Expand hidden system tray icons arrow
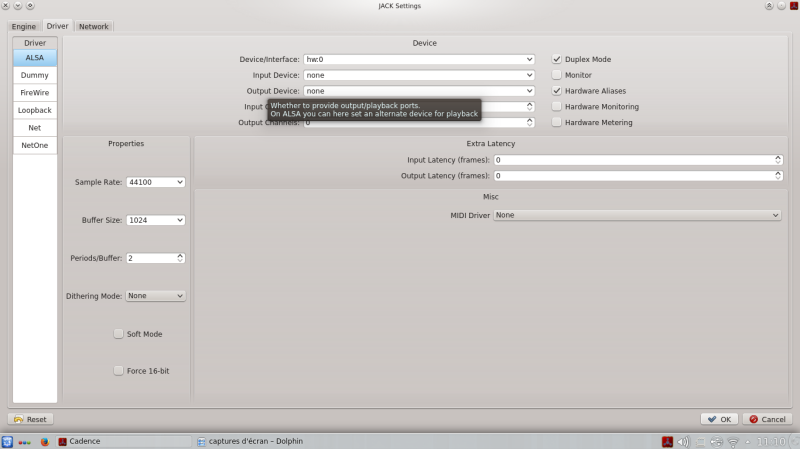The width and height of the screenshot is (800, 449). [x=747, y=442]
